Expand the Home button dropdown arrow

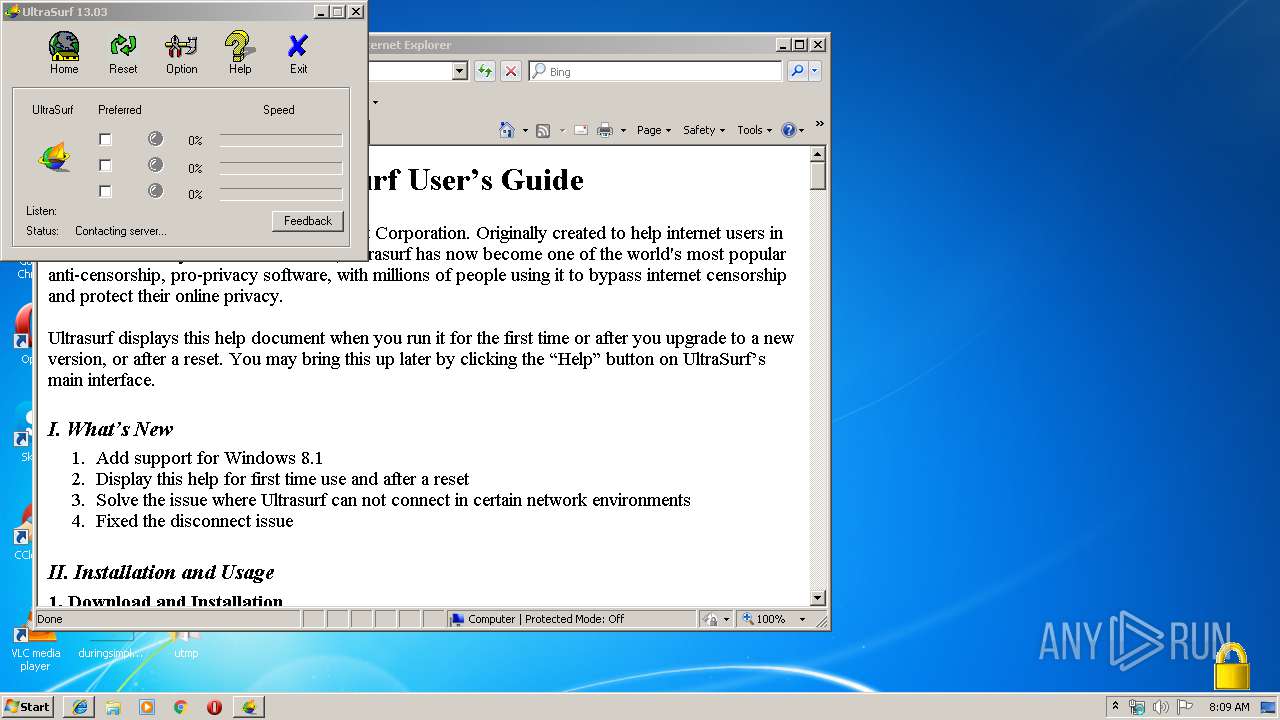tap(524, 130)
